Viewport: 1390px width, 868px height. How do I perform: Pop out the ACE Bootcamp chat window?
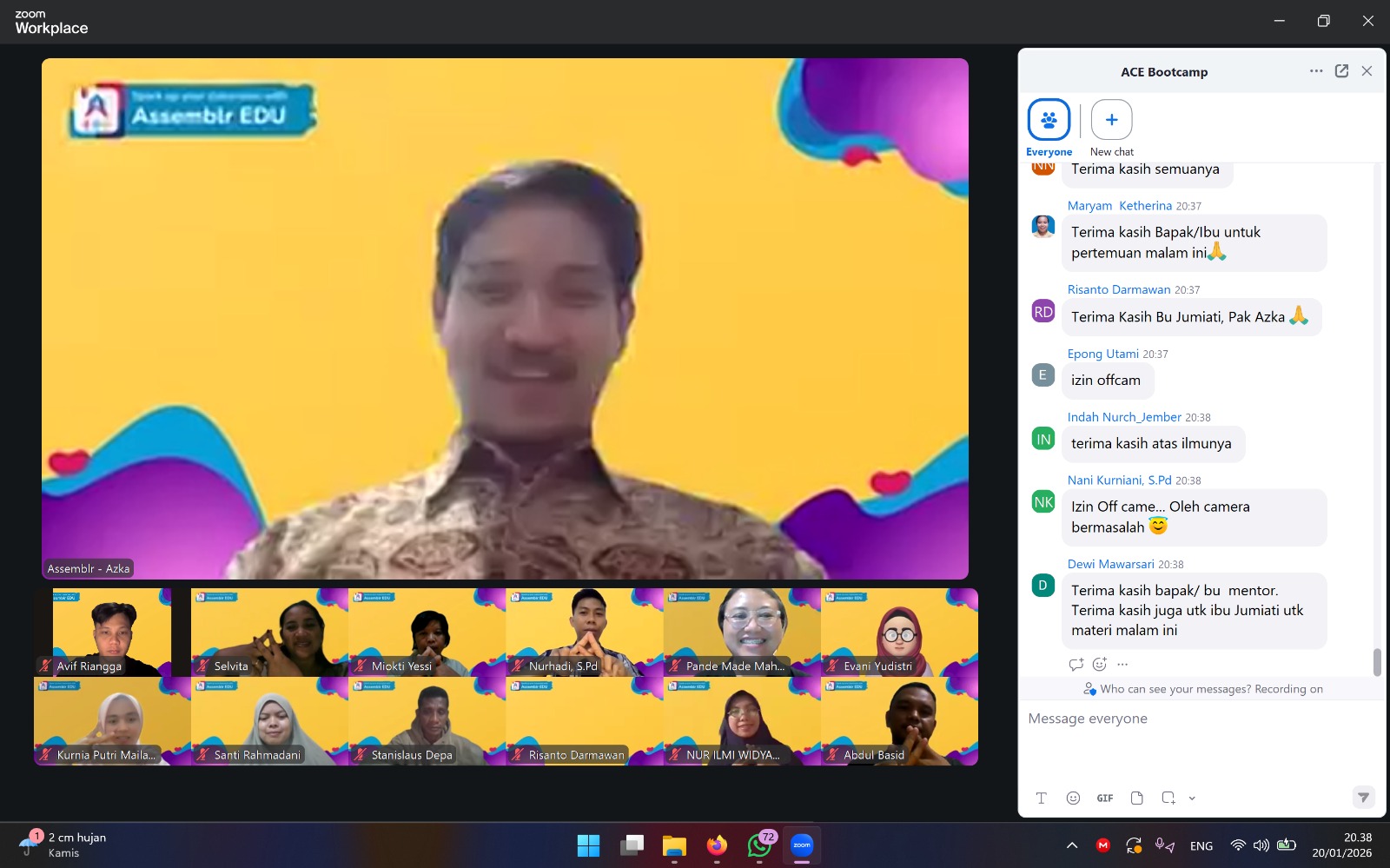tap(1341, 71)
